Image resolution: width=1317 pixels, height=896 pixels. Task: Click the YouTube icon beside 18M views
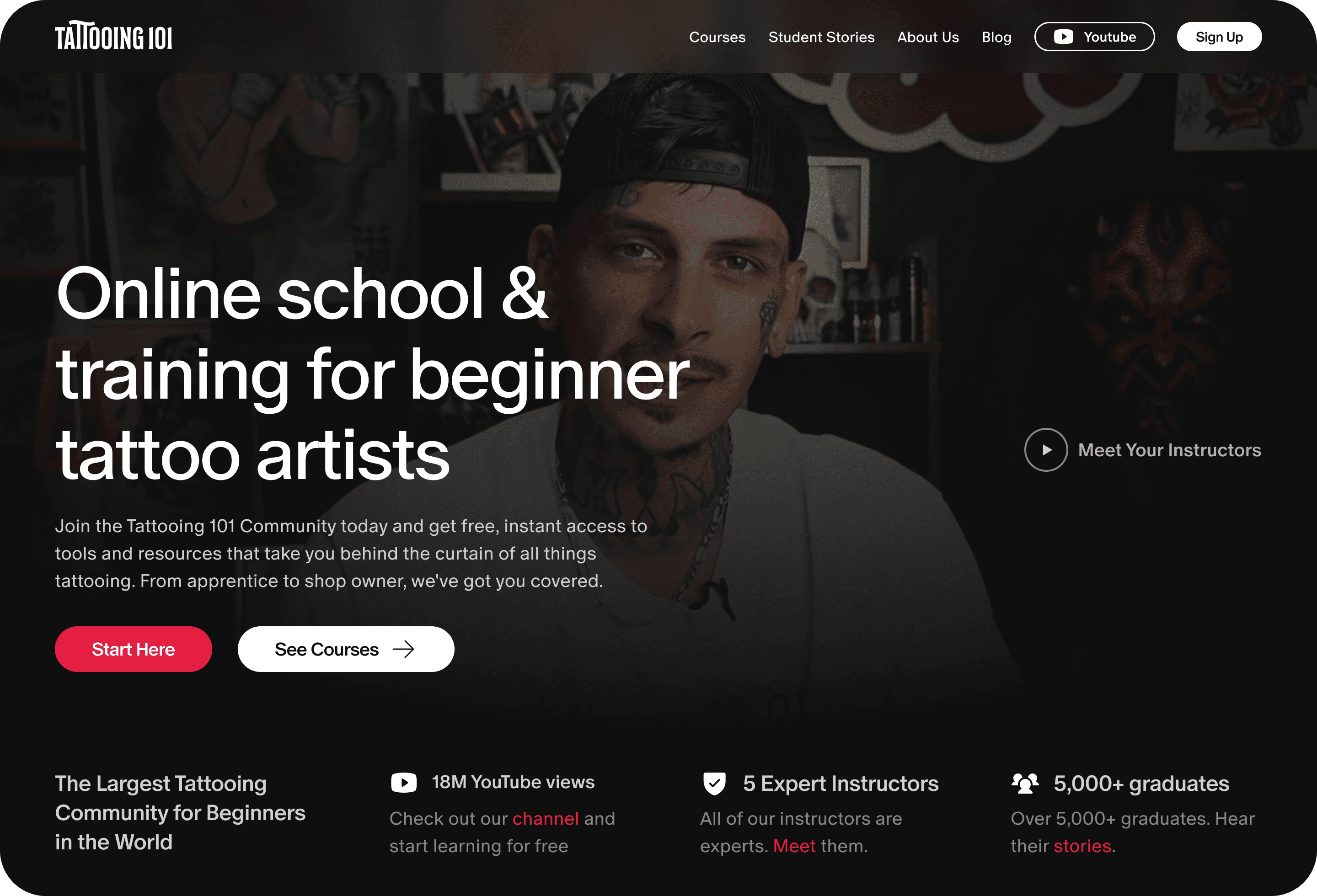pyautogui.click(x=403, y=783)
